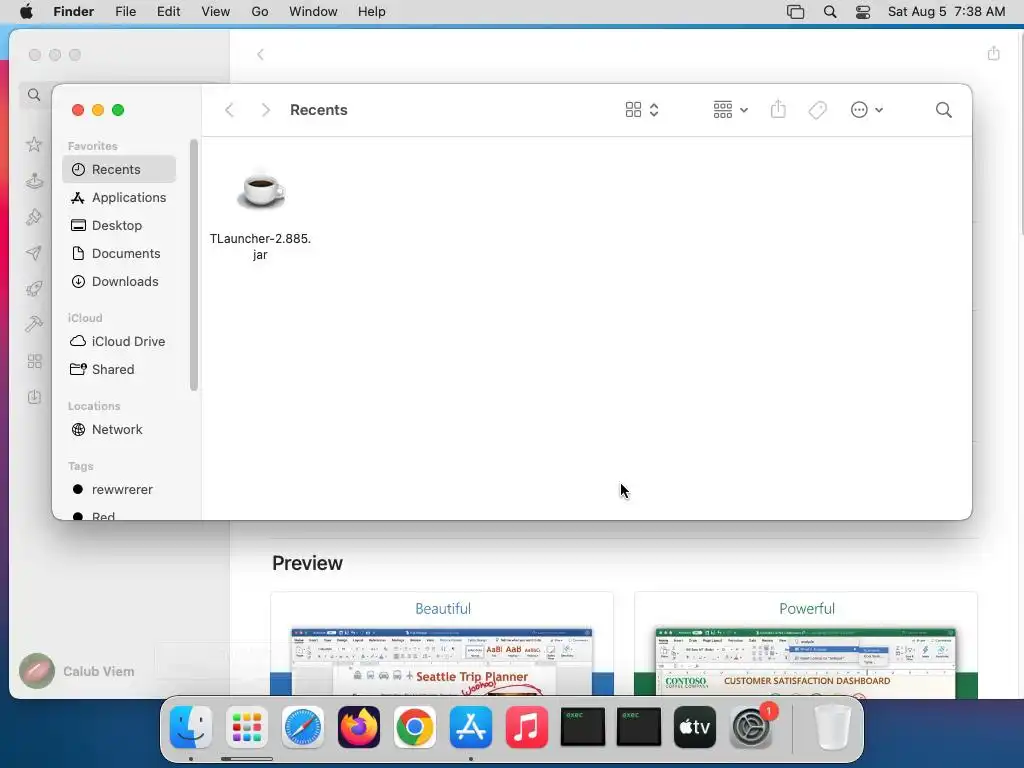
Task: Open Network location in sidebar
Action: coord(119,430)
